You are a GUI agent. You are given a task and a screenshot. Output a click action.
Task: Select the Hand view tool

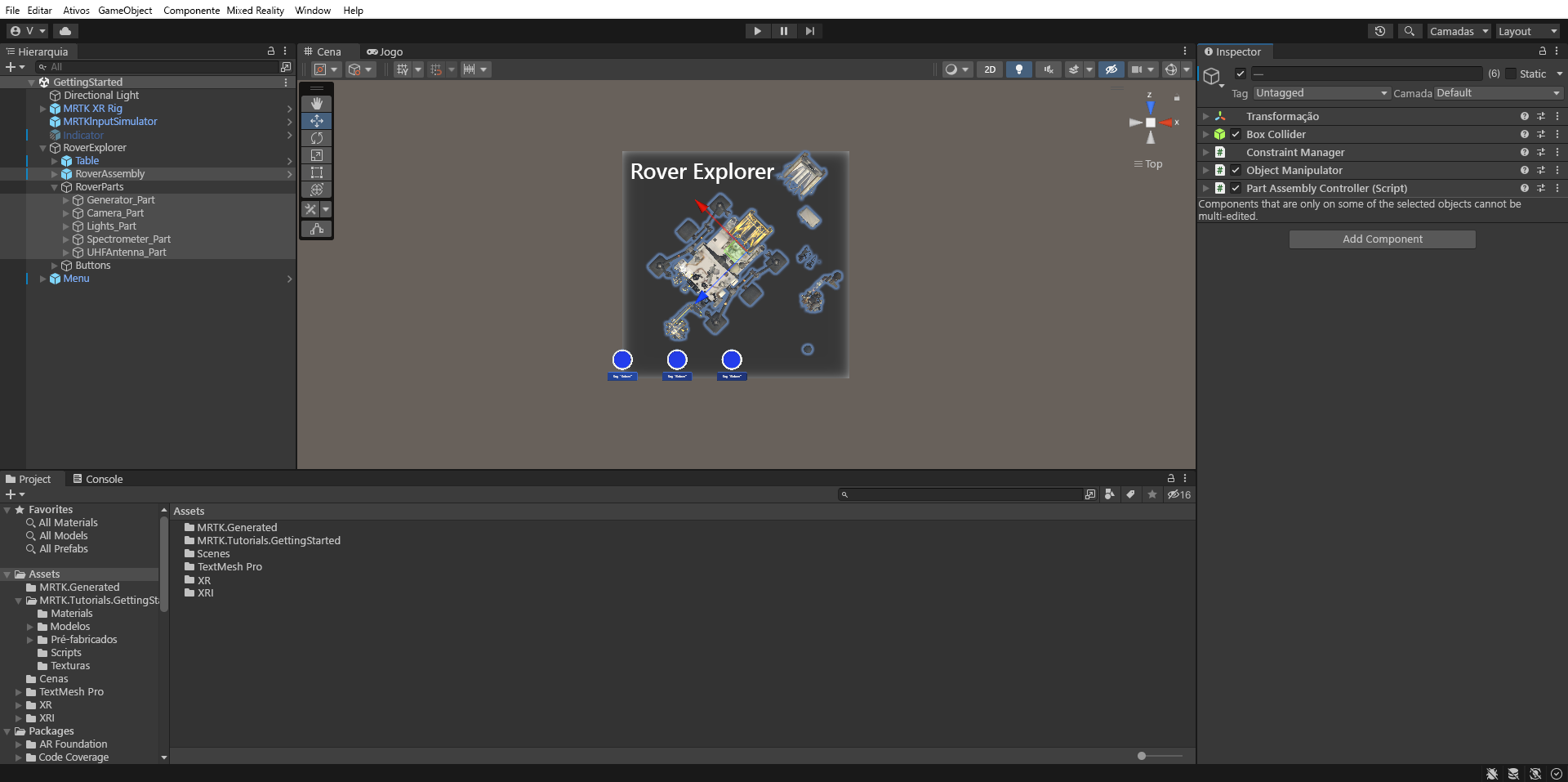click(317, 103)
